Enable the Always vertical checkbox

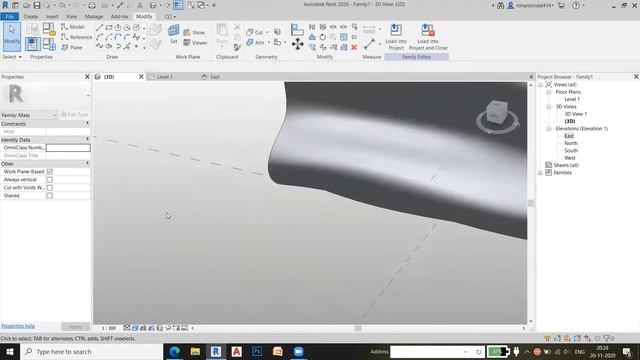[50, 180]
